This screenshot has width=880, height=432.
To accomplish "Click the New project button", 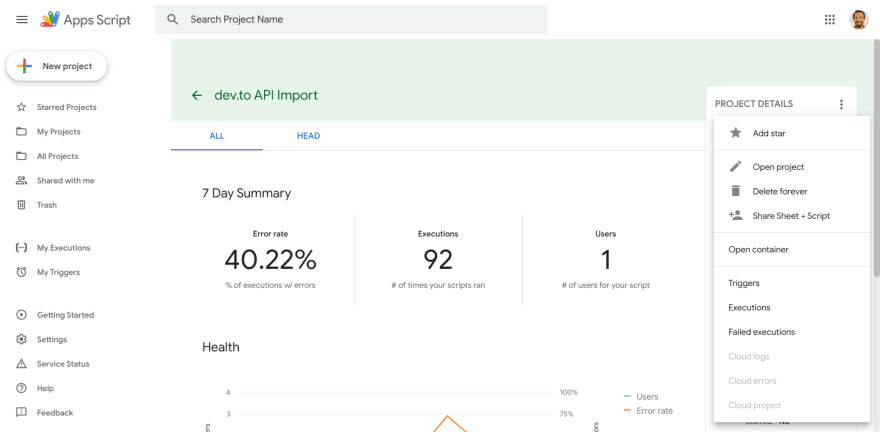I will [x=57, y=66].
